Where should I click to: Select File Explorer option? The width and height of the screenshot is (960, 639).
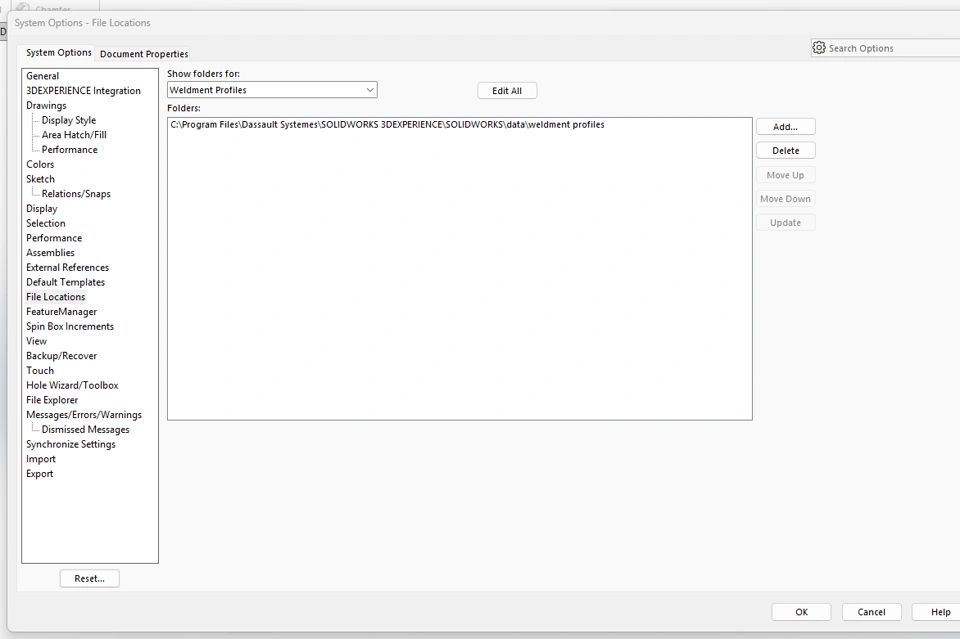(52, 400)
